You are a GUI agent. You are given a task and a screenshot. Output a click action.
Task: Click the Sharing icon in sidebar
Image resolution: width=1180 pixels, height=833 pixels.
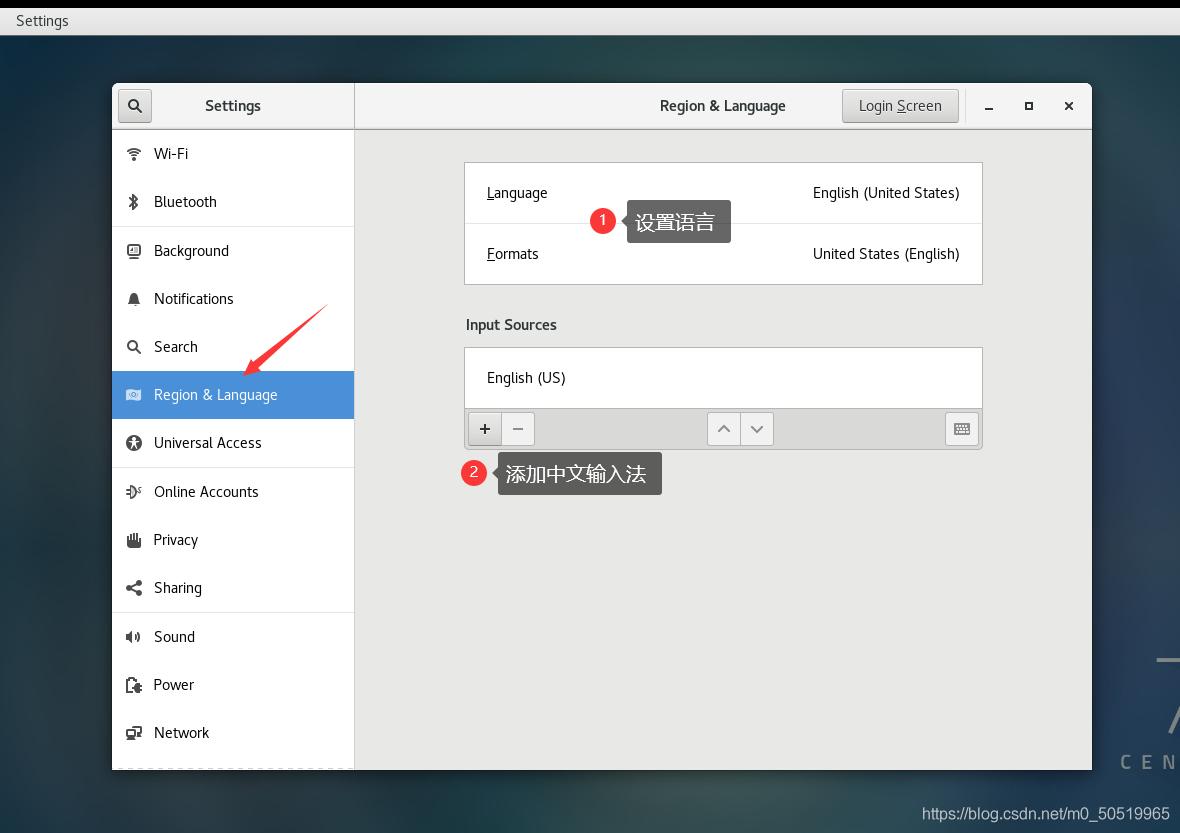click(134, 588)
